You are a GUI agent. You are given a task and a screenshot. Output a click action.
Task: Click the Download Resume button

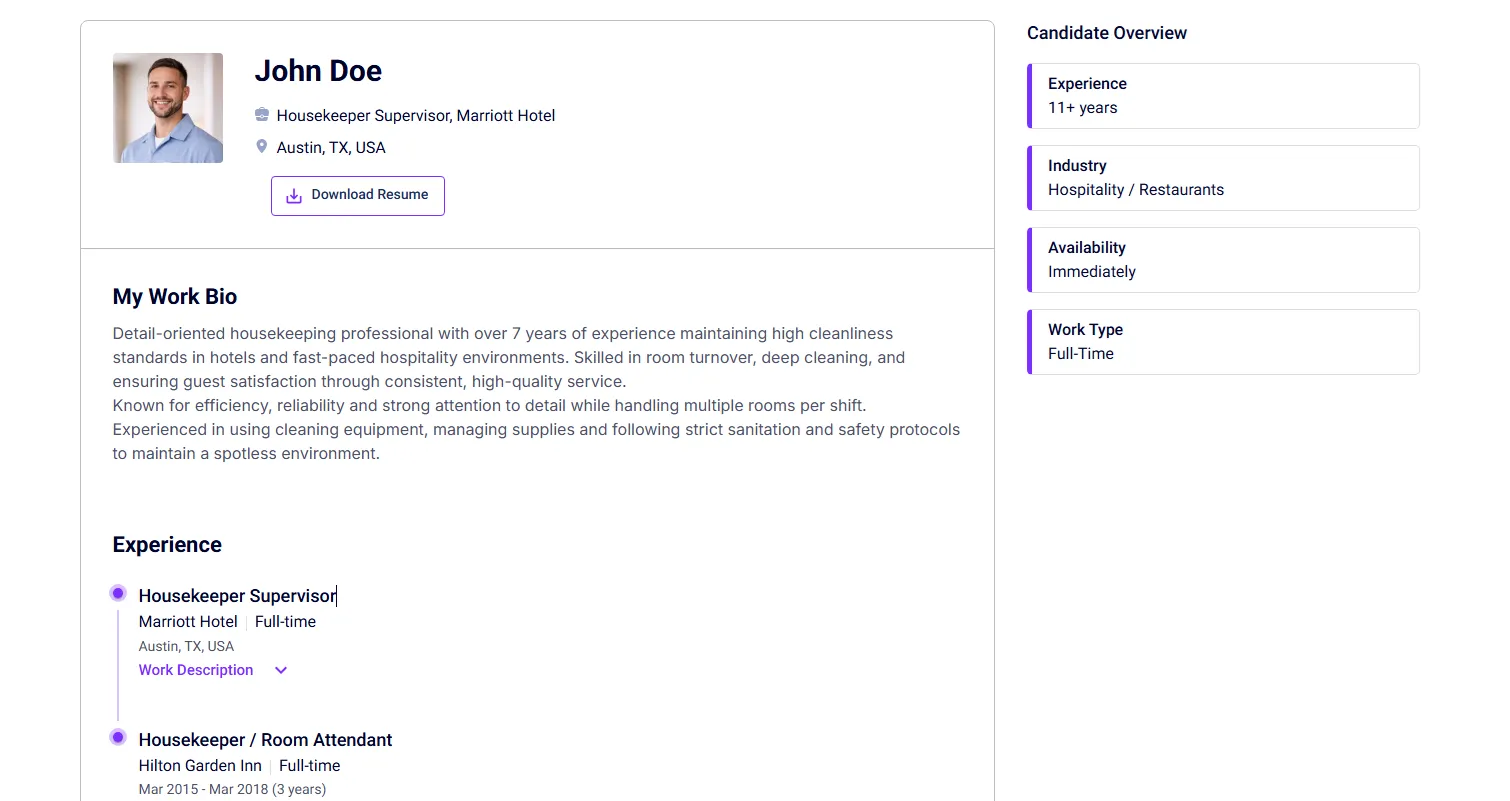point(357,196)
